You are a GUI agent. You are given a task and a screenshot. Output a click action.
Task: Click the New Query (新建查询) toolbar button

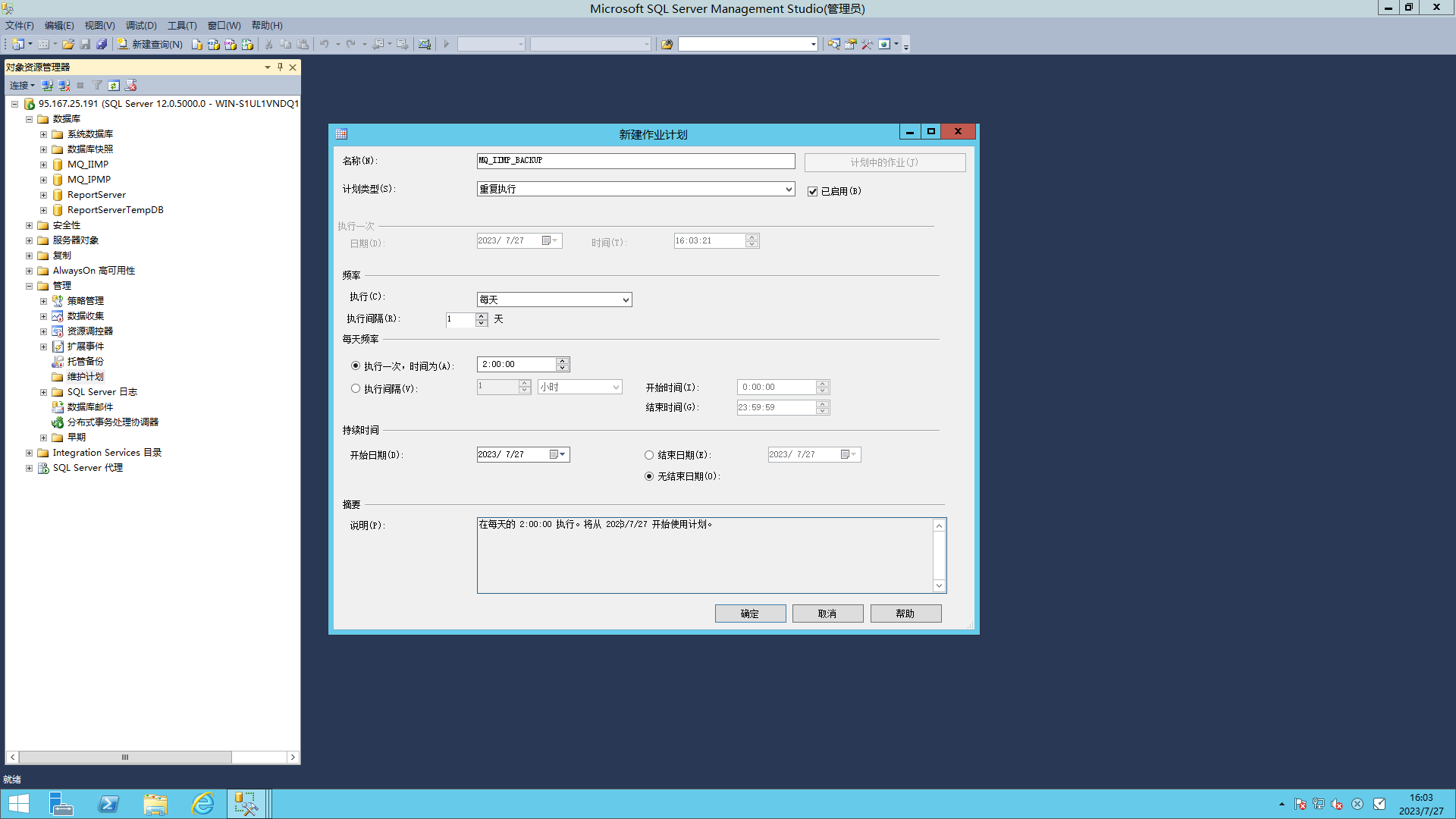(150, 44)
